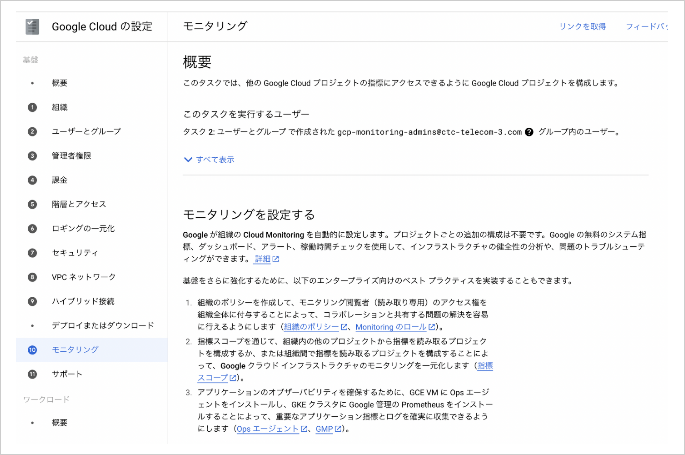Click the フィードバック link at top right

(647, 27)
